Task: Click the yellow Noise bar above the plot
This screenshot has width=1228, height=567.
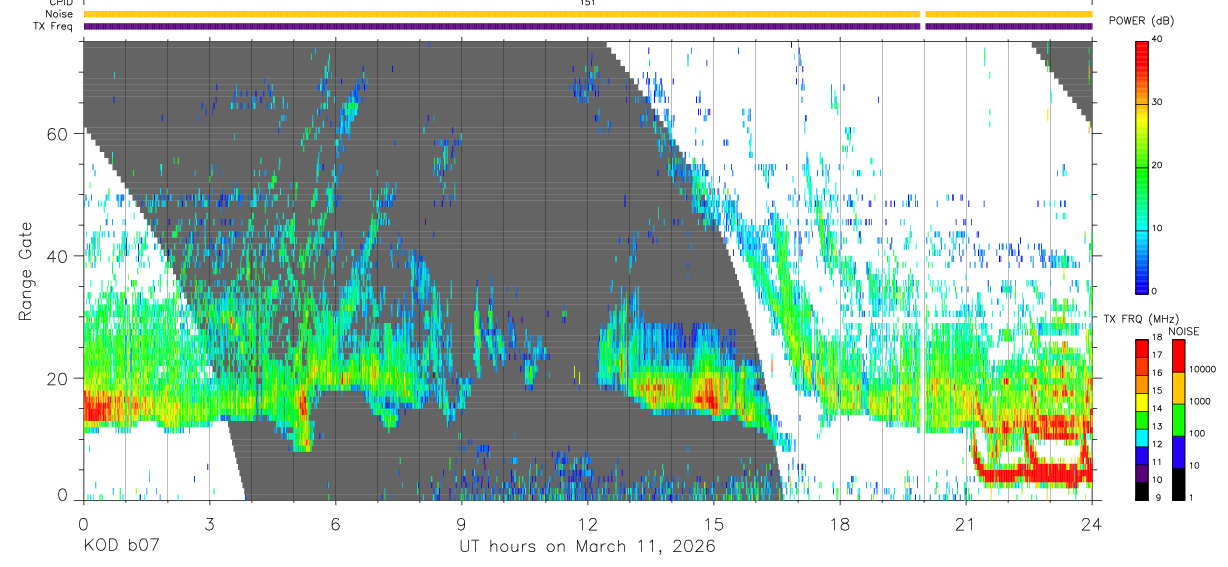Action: click(x=588, y=14)
